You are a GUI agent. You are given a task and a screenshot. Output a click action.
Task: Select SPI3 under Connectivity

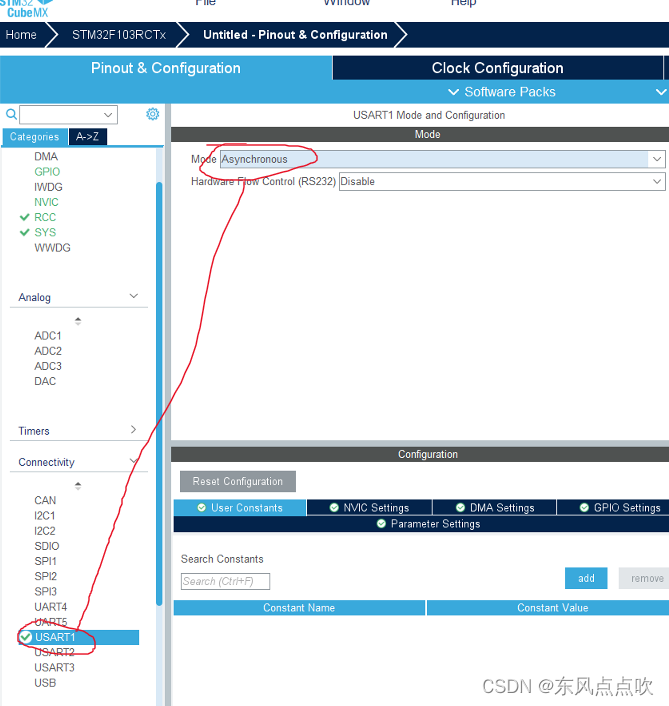tap(45, 592)
